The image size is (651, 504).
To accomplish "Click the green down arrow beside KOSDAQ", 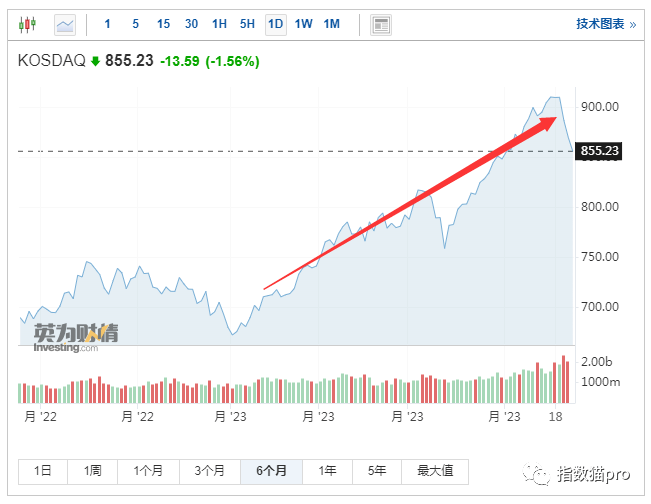I will (x=95, y=61).
